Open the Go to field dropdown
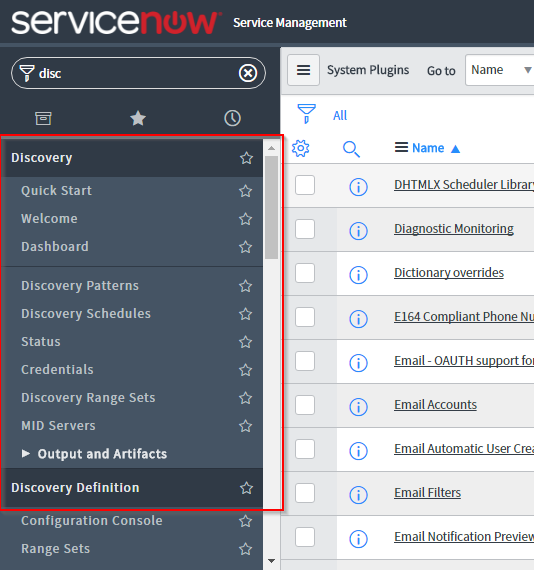534x570 pixels. pyautogui.click(x=499, y=70)
